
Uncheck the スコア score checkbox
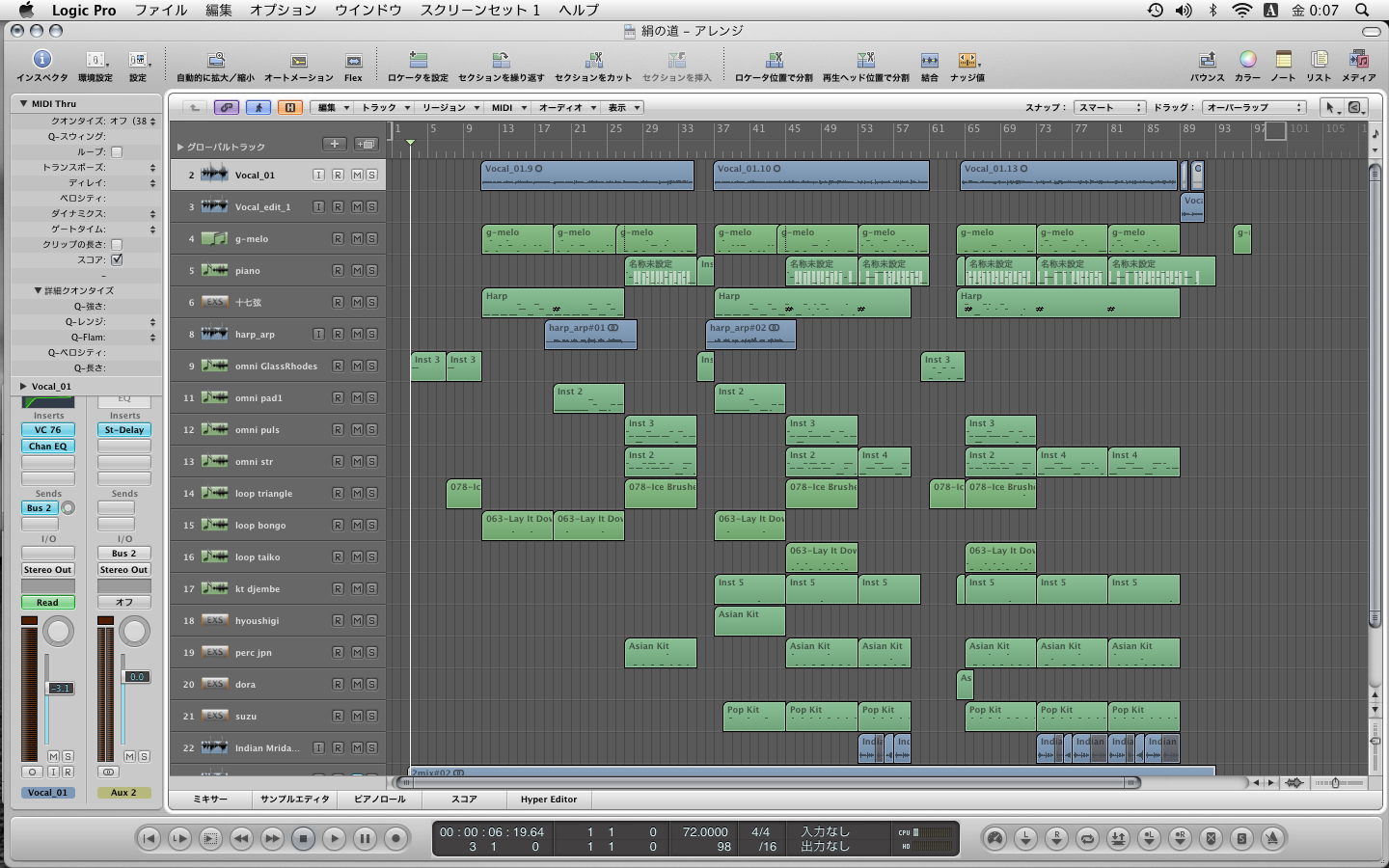tap(117, 259)
